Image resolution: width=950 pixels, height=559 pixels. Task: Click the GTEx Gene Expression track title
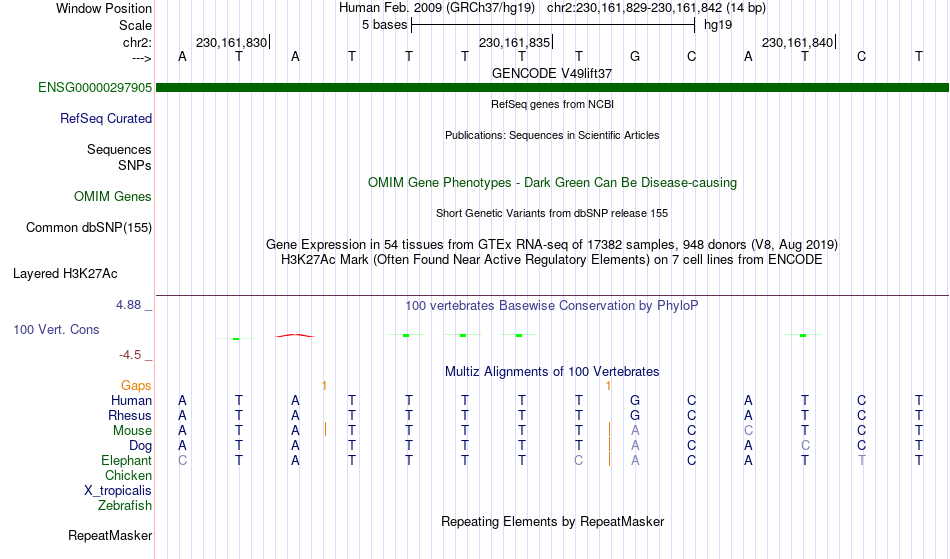point(552,245)
